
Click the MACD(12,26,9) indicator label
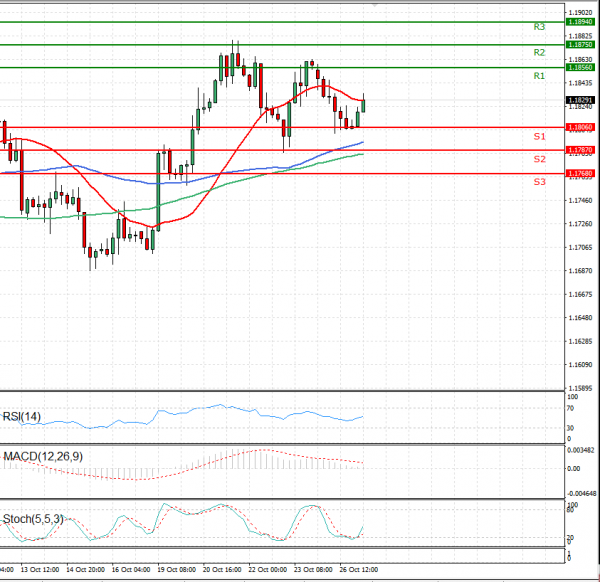[43, 456]
